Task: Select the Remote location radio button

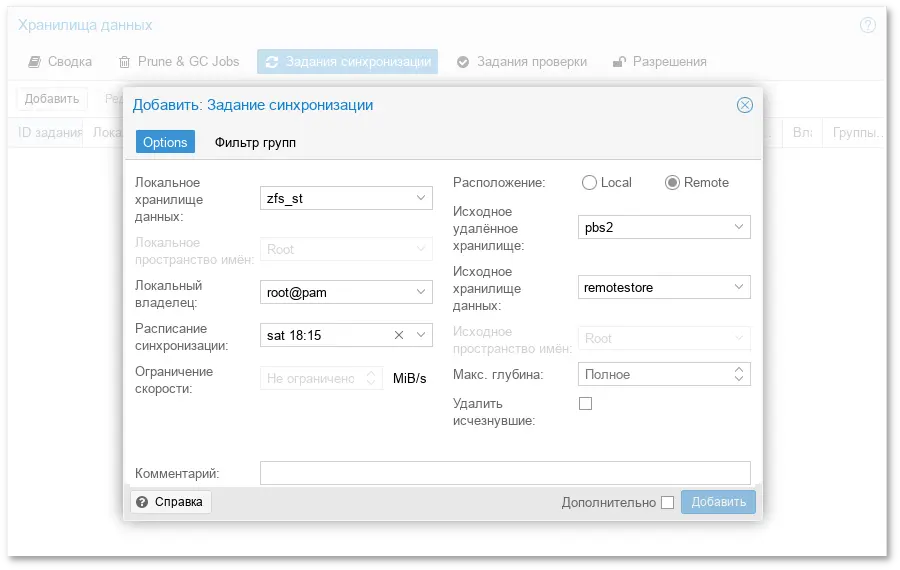Action: click(x=672, y=183)
